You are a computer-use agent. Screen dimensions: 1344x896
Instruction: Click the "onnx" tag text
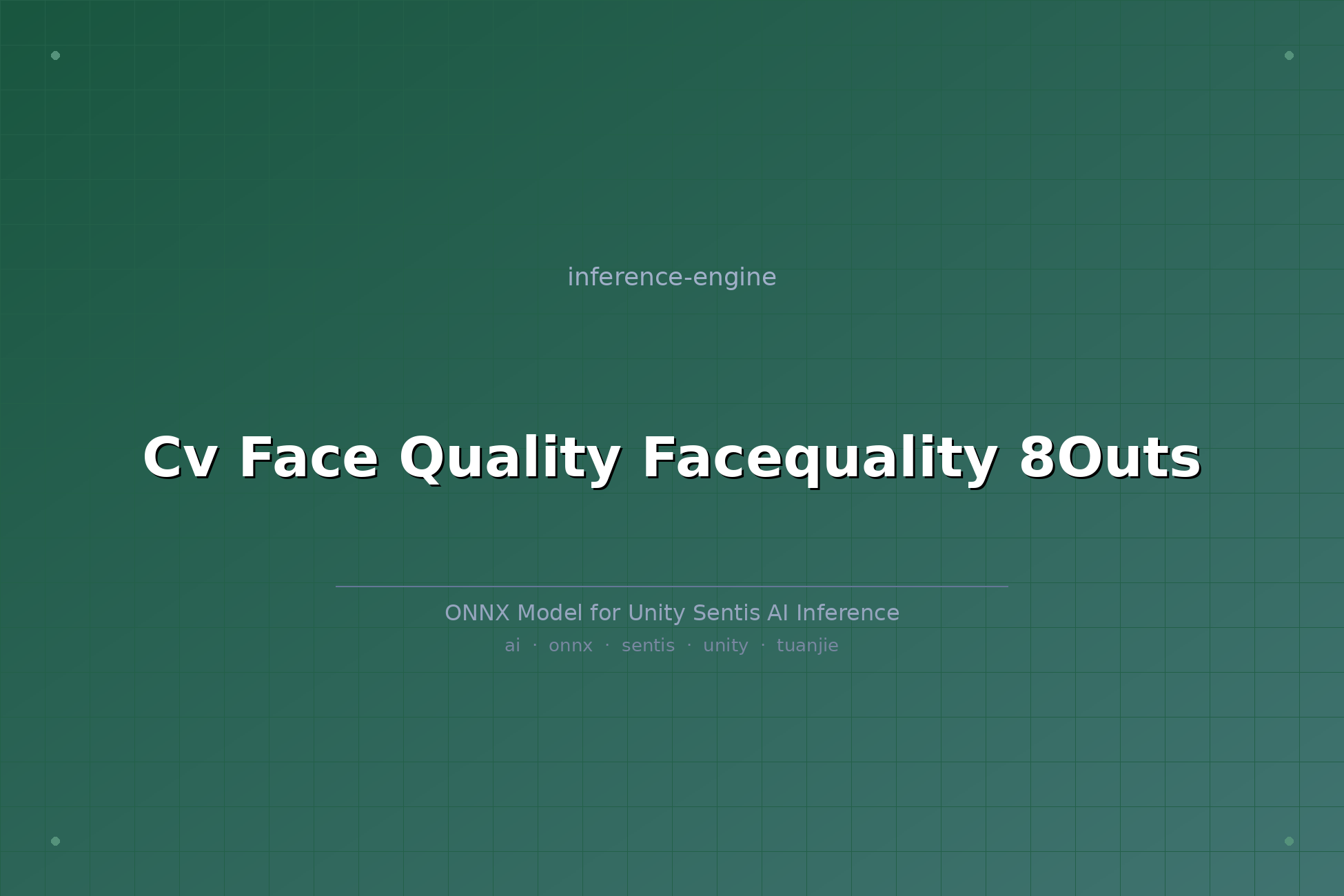pos(571,646)
